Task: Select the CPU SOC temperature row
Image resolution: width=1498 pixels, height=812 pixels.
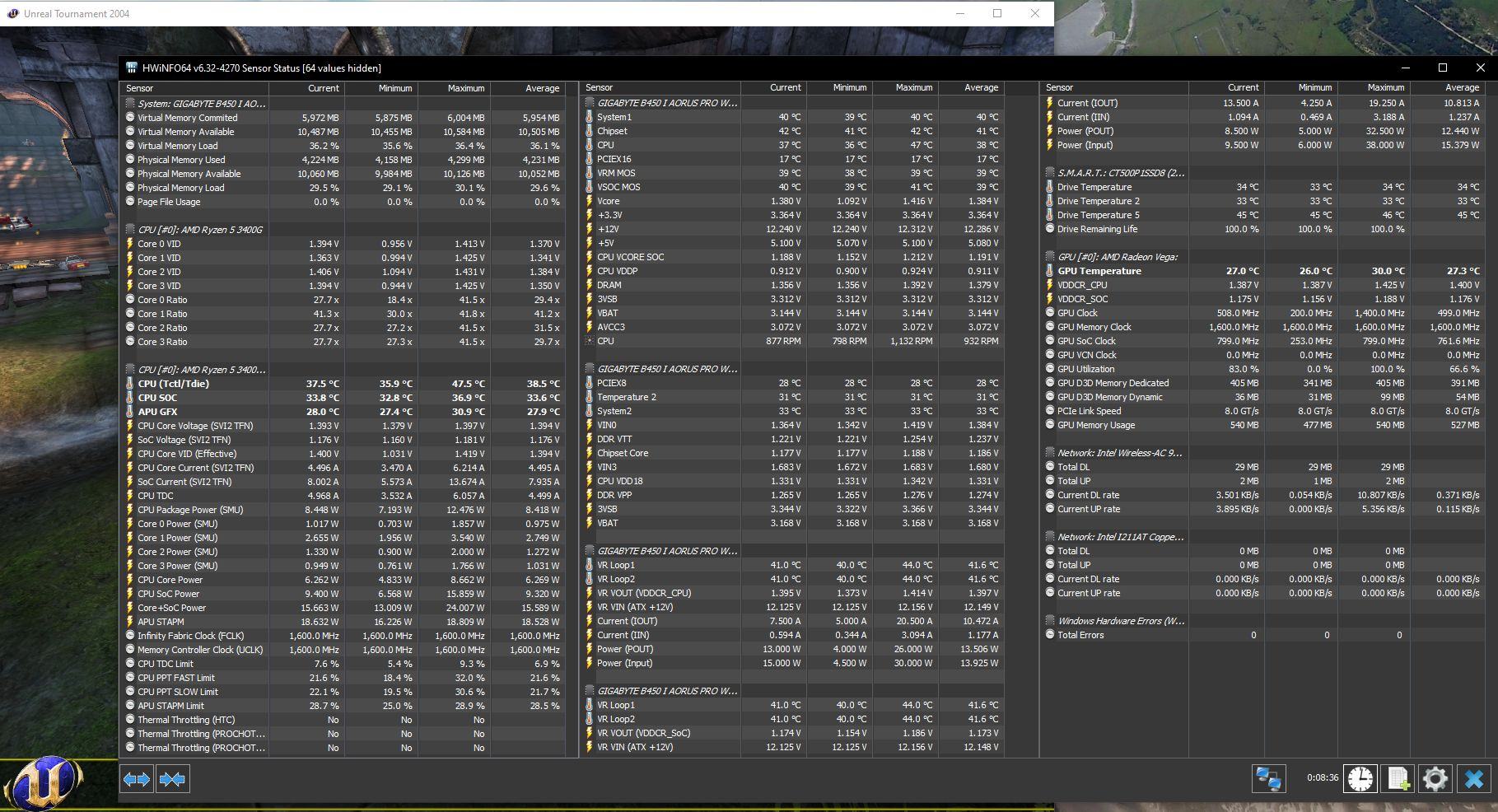Action: click(x=343, y=398)
